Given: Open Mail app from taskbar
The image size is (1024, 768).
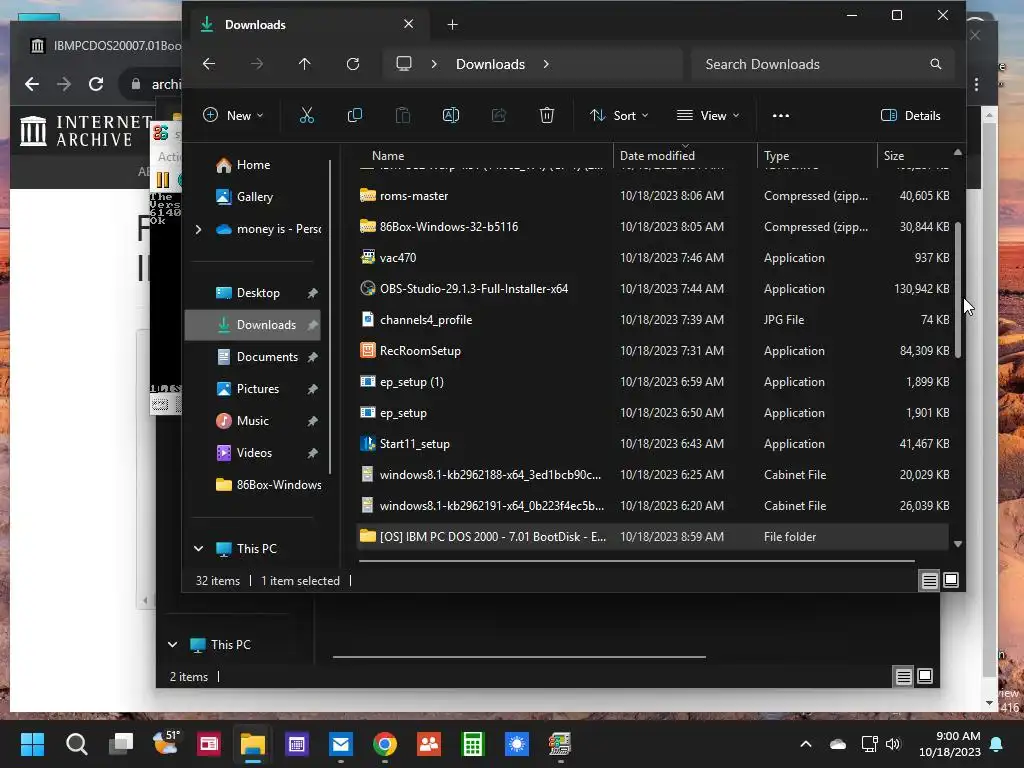Looking at the screenshot, I should tap(341, 744).
